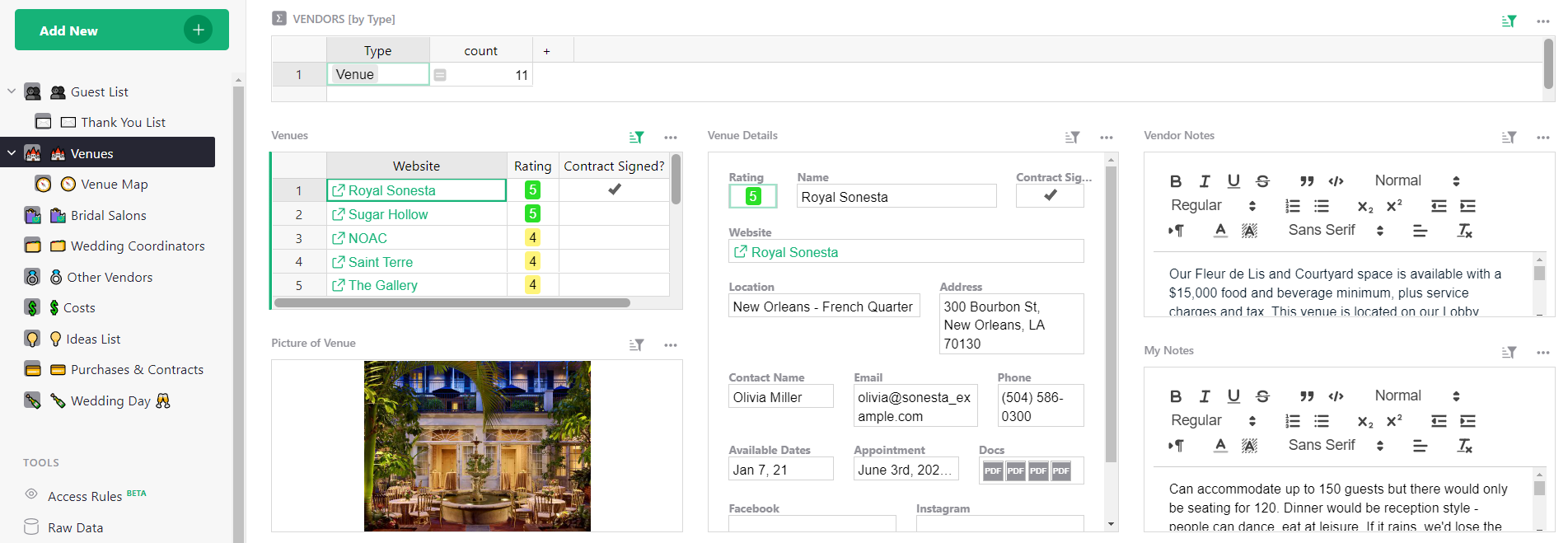The height and width of the screenshot is (543, 1568).
Task: Click first PDF attachment in Docs
Action: coord(993,471)
